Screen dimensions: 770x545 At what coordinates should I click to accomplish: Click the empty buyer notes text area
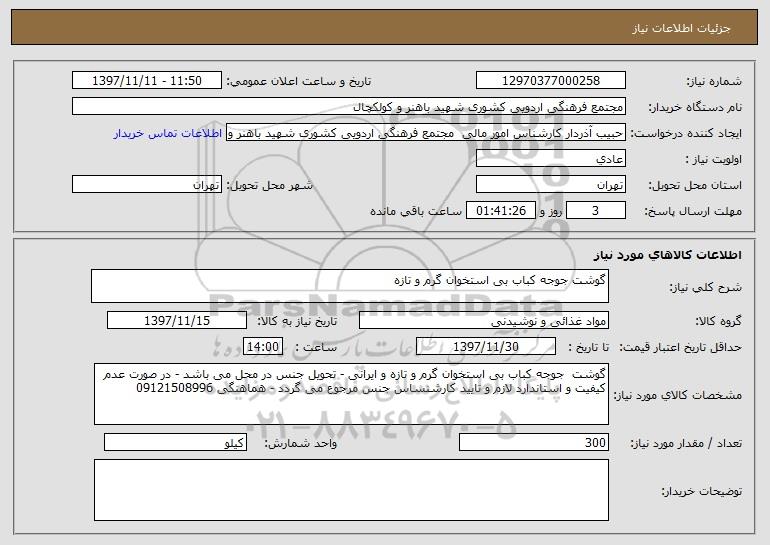tap(351, 490)
